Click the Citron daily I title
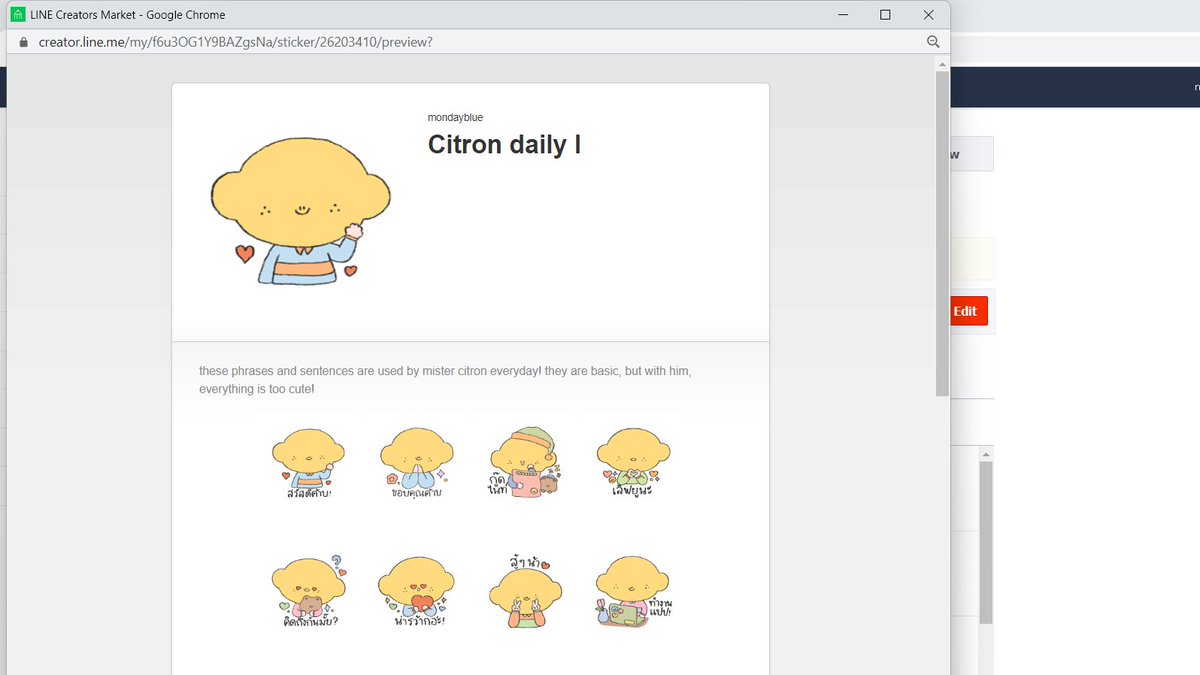This screenshot has height=675, width=1200. click(504, 145)
